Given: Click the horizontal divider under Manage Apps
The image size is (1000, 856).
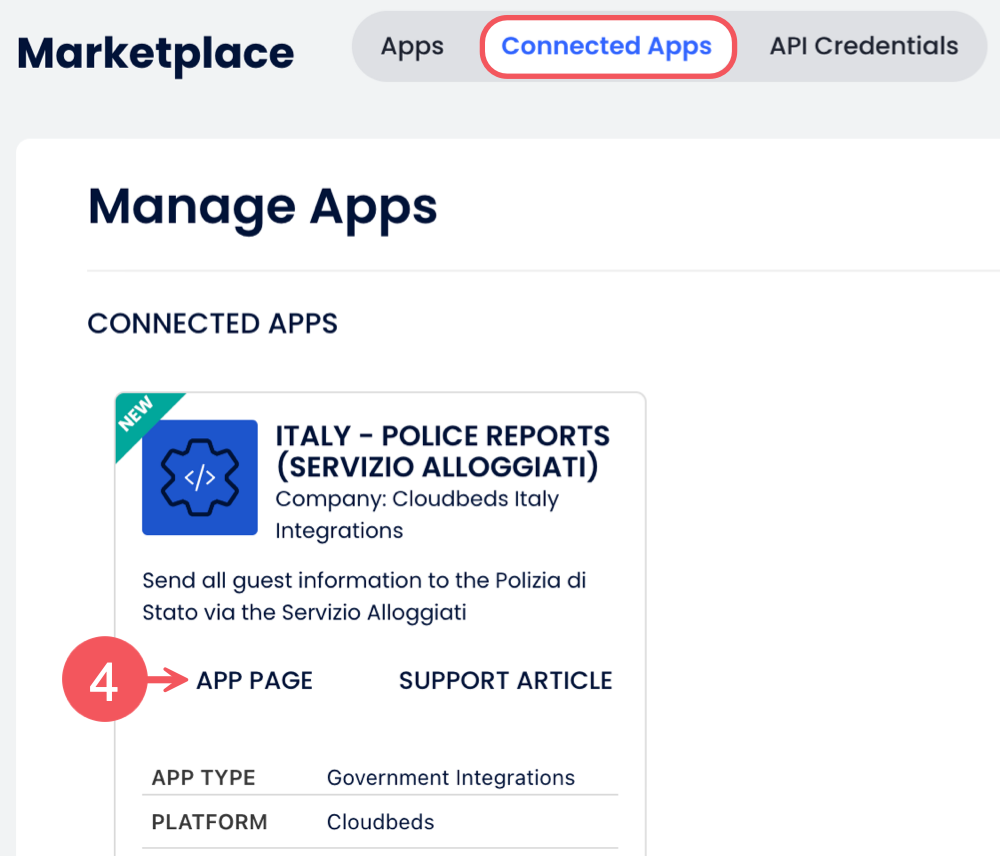Looking at the screenshot, I should [x=540, y=270].
